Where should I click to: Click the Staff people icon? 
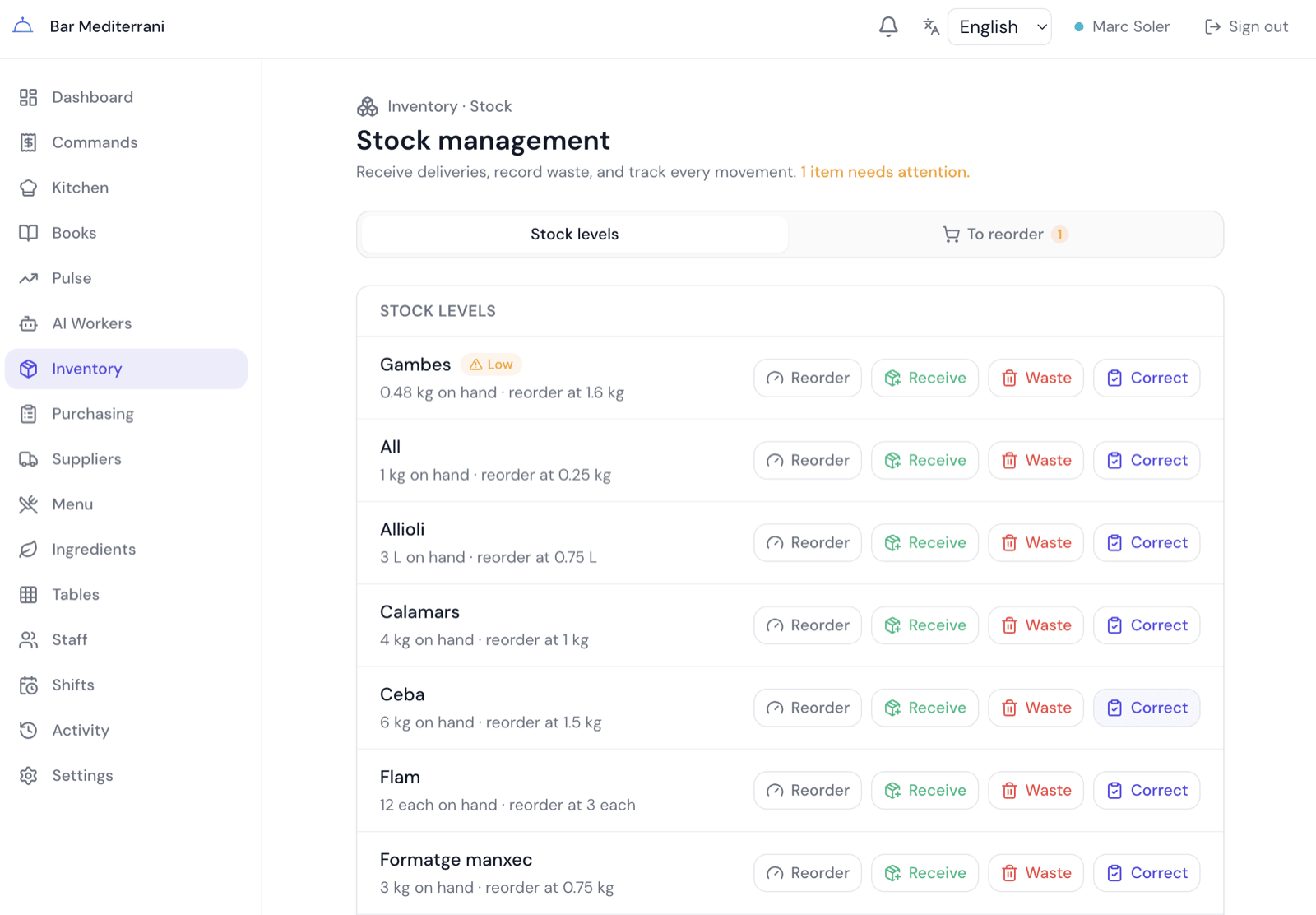coord(29,640)
